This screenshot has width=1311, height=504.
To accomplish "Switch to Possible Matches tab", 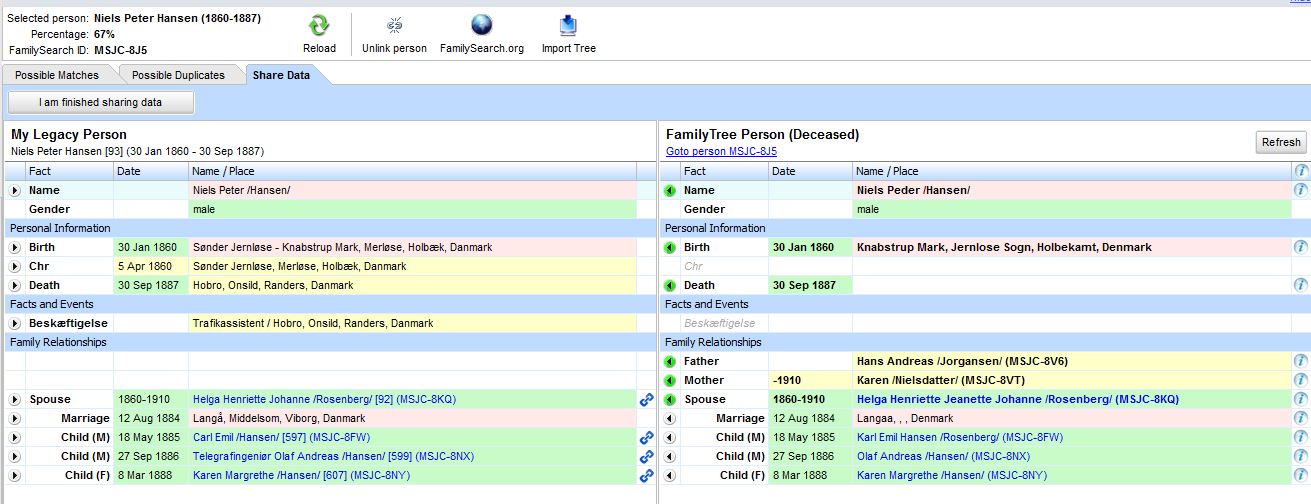I will (x=57, y=75).
